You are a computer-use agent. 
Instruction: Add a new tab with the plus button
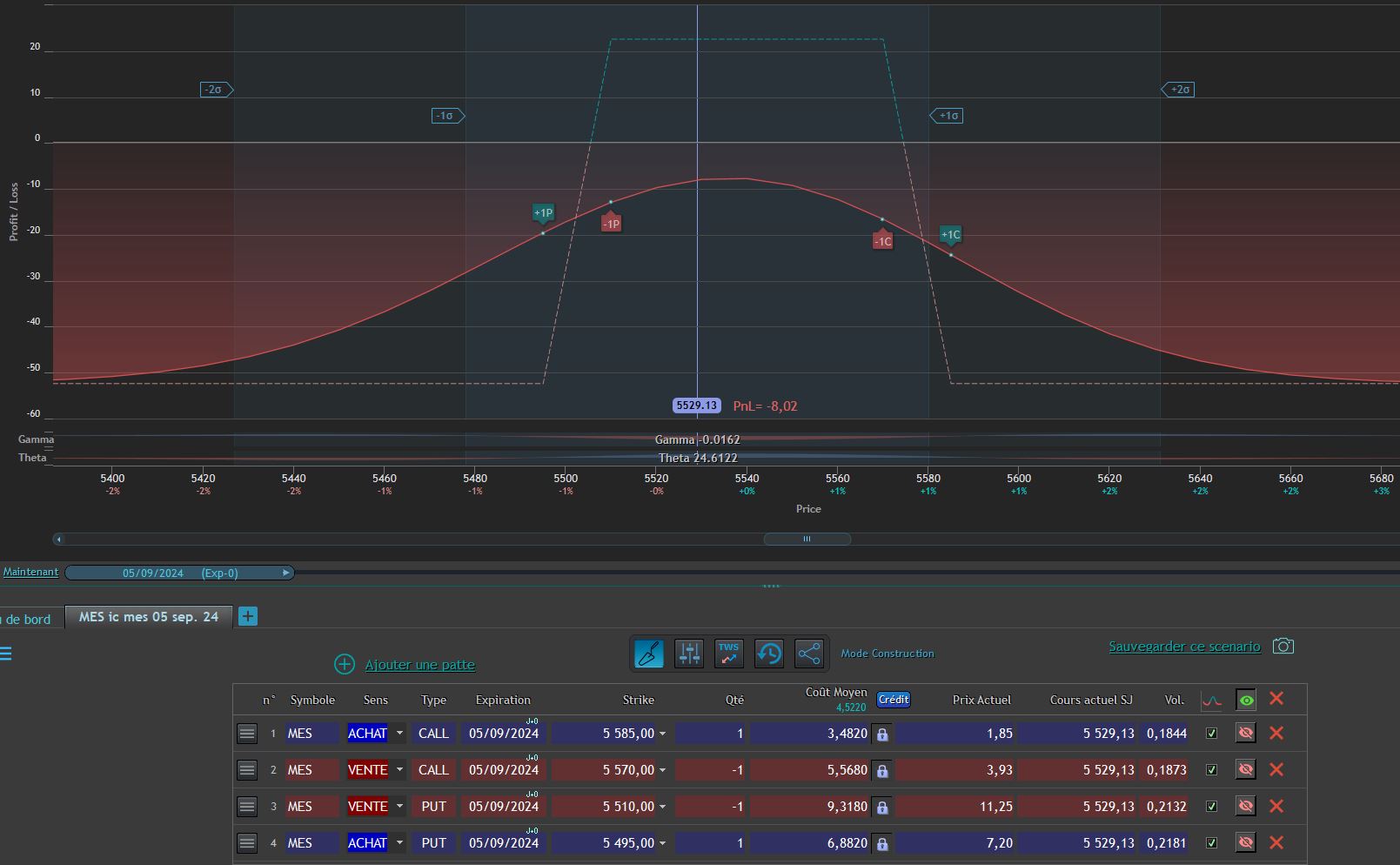click(x=248, y=616)
